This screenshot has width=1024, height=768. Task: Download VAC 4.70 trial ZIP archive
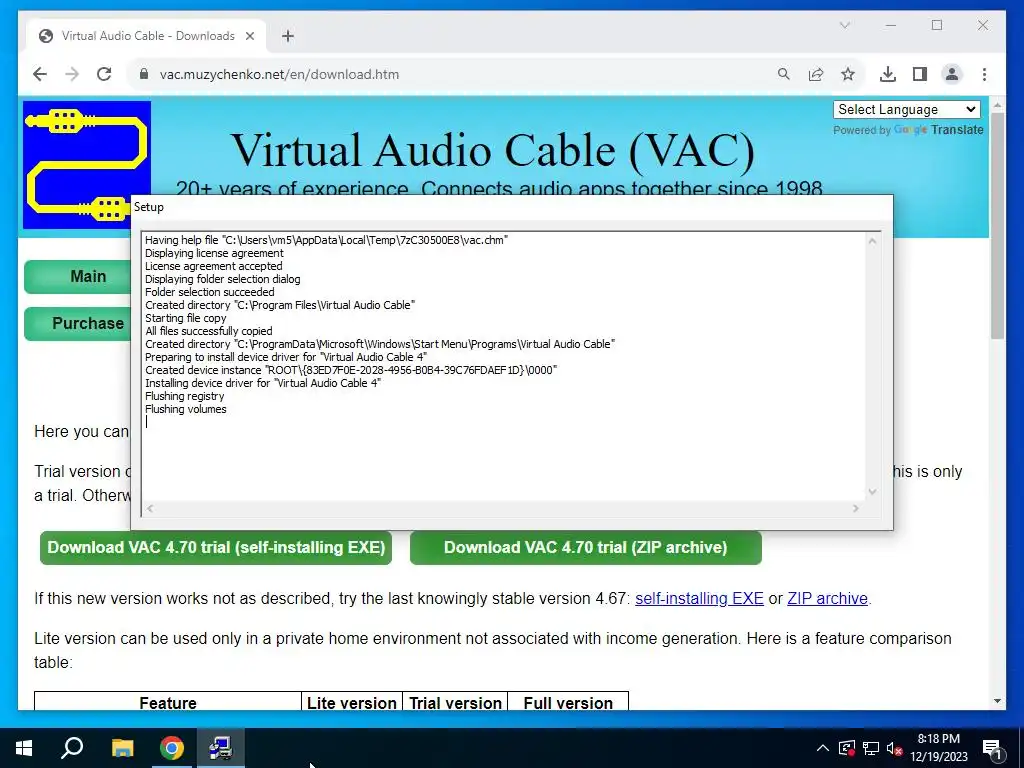click(586, 547)
